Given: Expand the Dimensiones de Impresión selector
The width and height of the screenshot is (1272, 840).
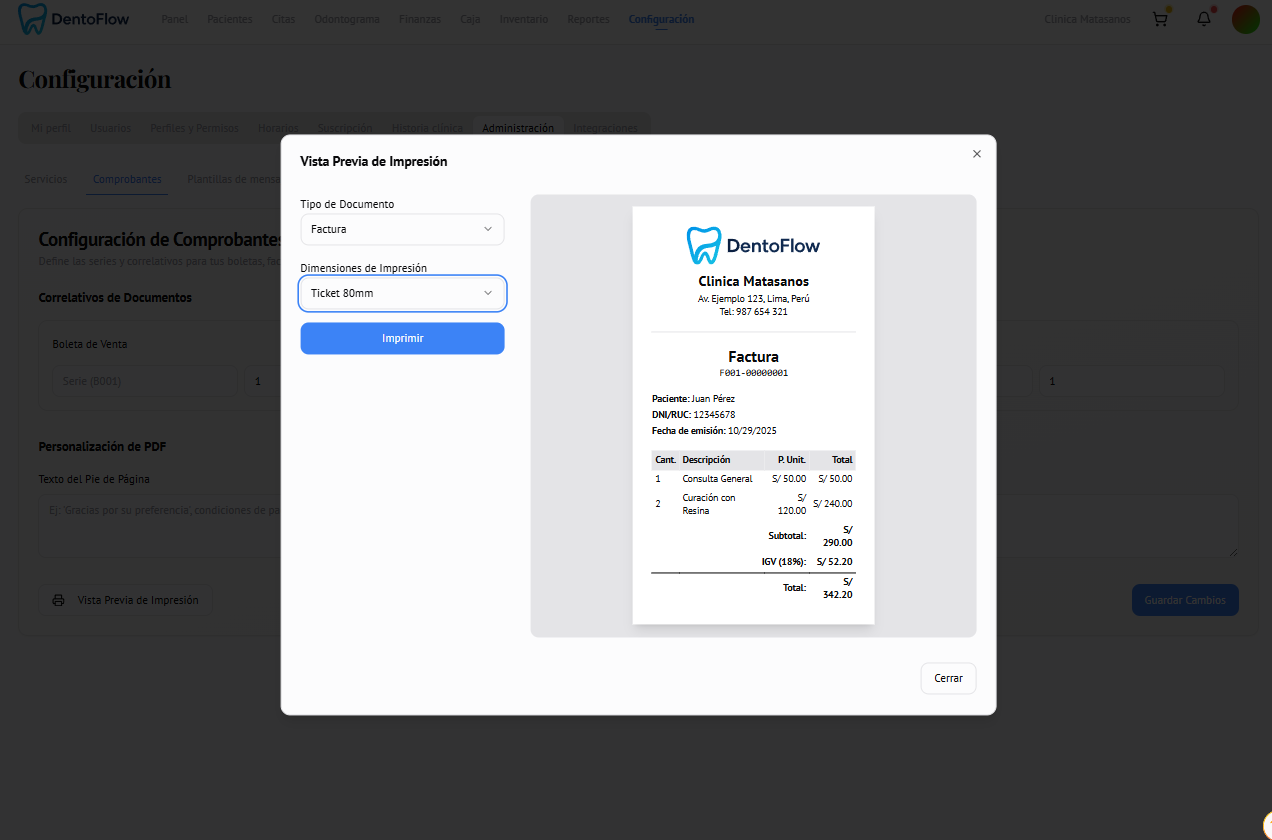Looking at the screenshot, I should (x=402, y=293).
